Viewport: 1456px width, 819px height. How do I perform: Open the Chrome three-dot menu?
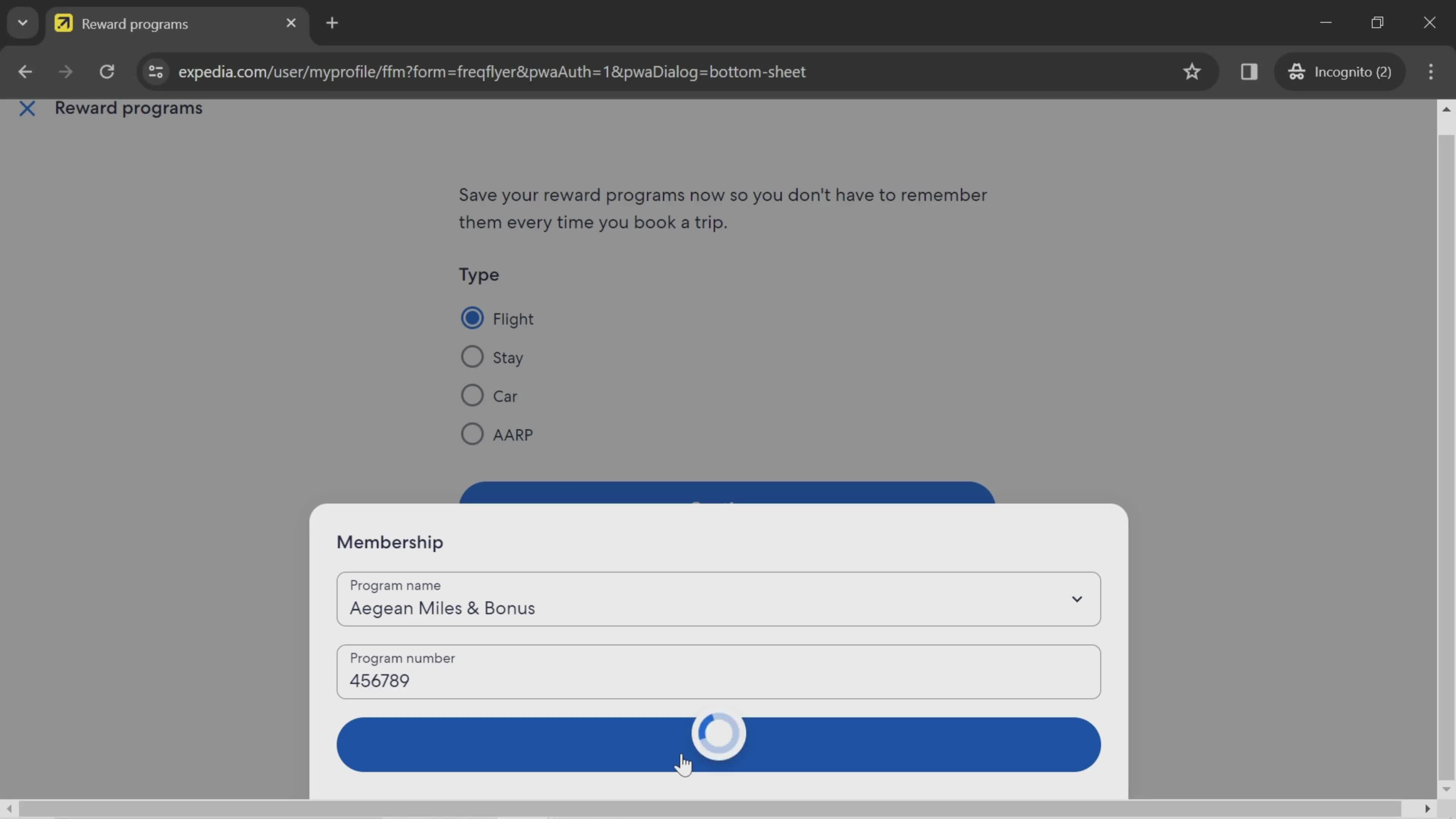[1431, 72]
